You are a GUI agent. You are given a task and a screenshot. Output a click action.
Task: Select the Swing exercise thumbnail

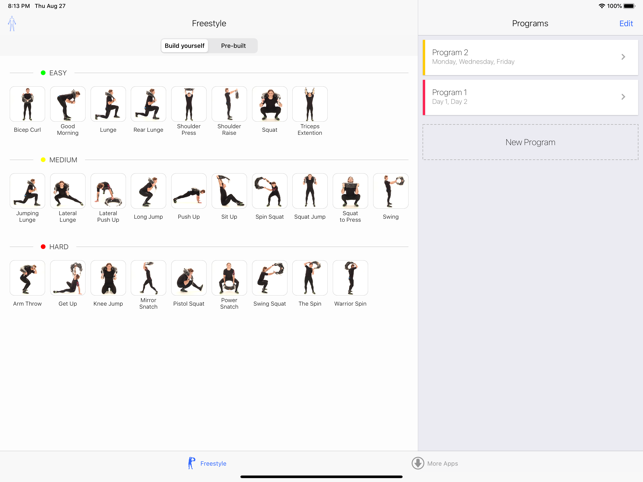pos(390,192)
